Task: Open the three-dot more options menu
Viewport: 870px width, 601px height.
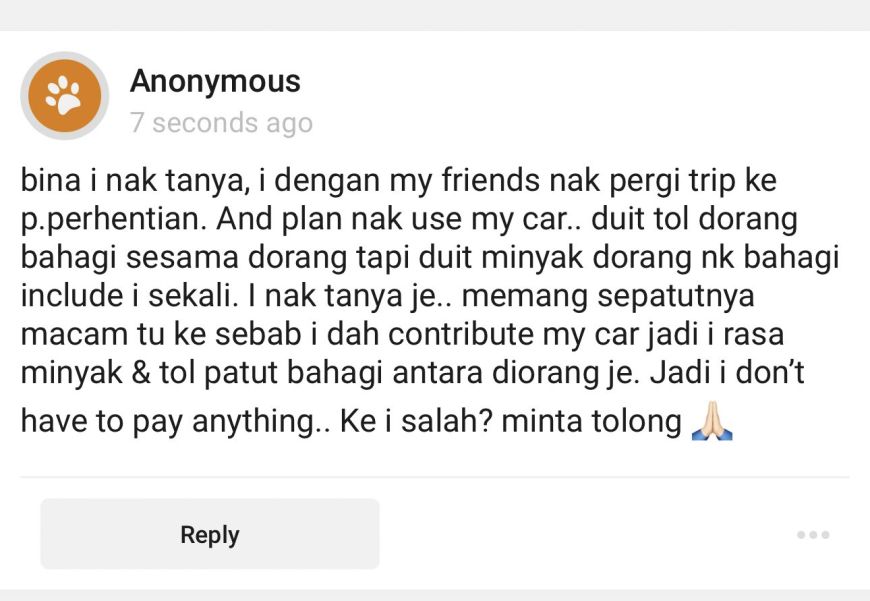Action: pos(813,534)
